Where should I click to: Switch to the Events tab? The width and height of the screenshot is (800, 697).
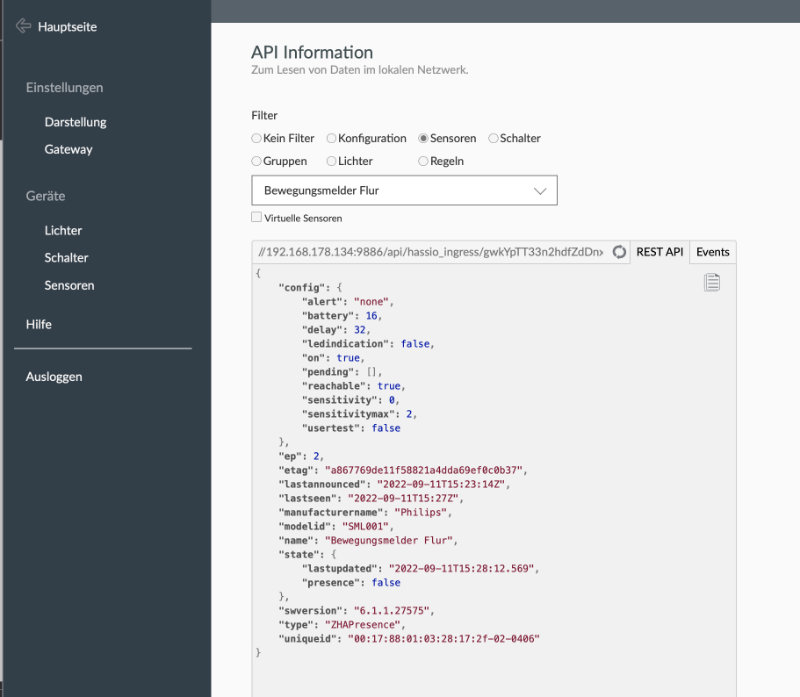coord(712,252)
